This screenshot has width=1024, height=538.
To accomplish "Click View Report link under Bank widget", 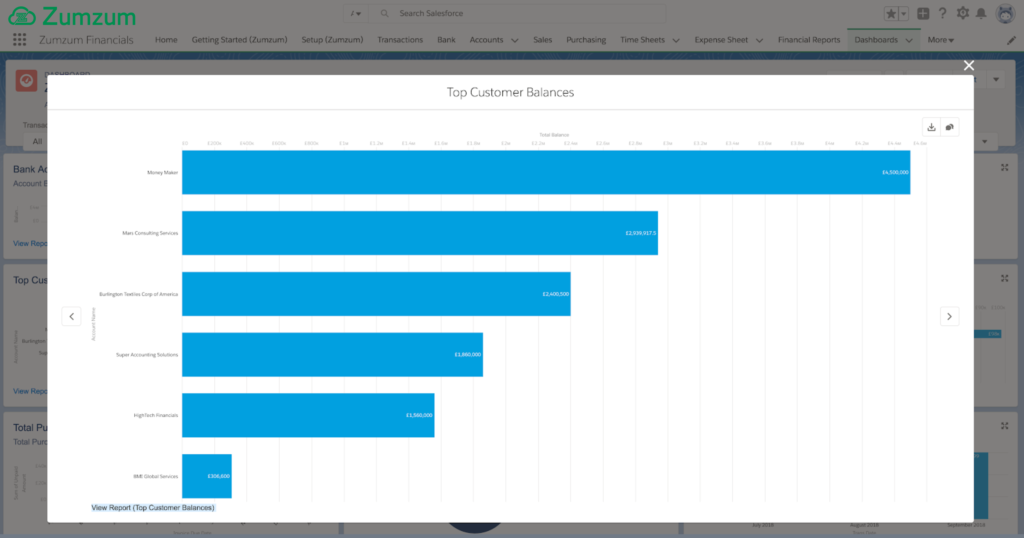I will point(30,244).
